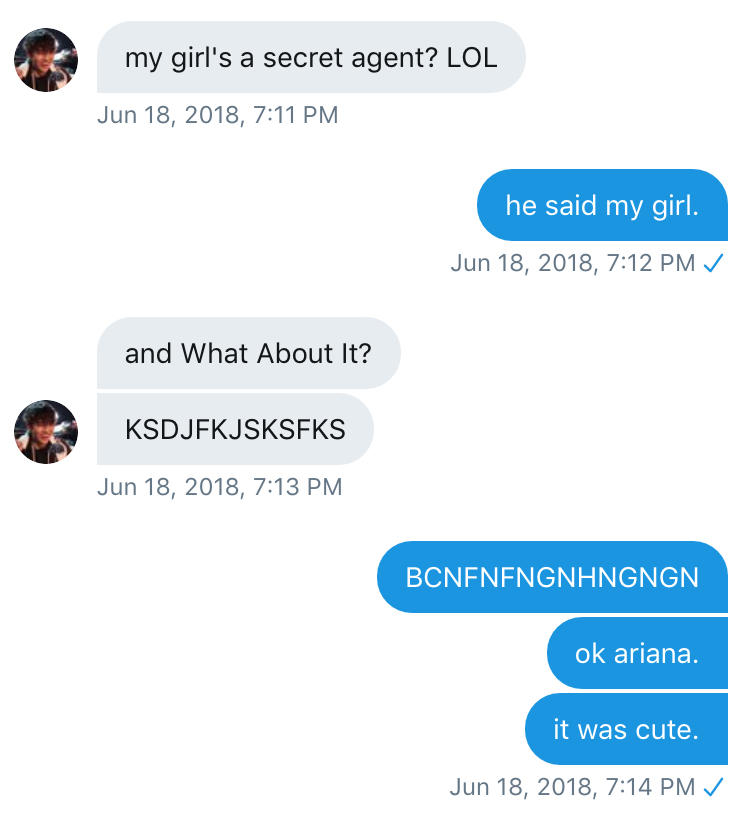Click the "ok ariana." message bubble

637,653
